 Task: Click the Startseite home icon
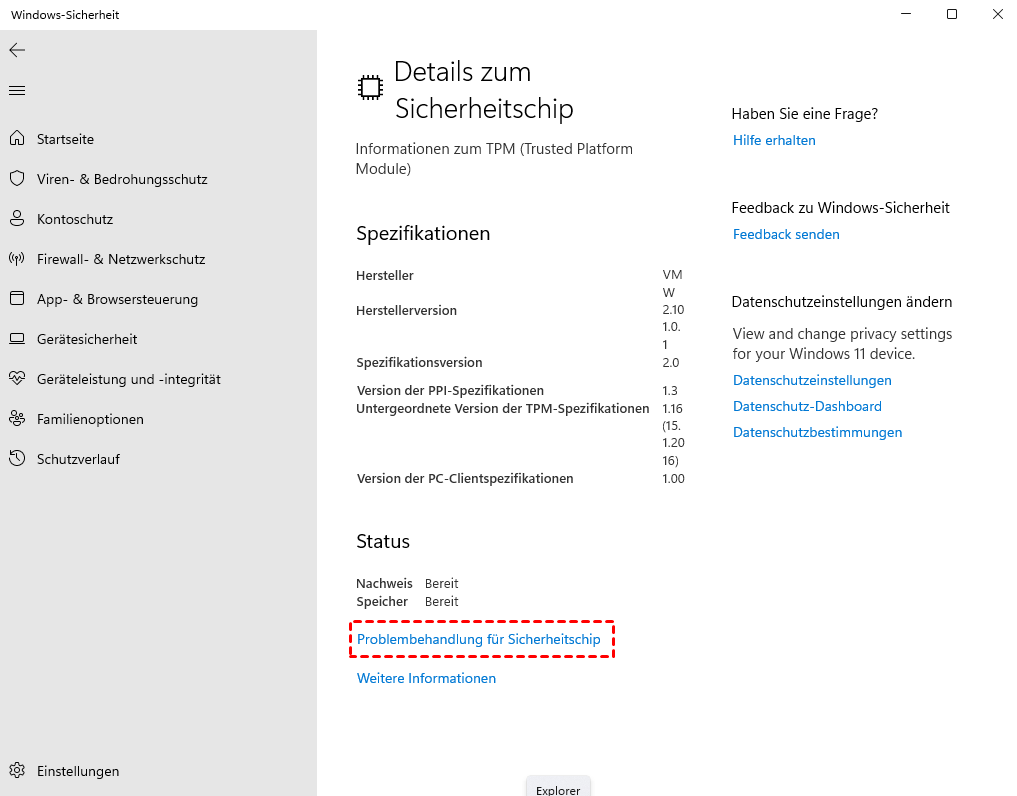[x=17, y=138]
